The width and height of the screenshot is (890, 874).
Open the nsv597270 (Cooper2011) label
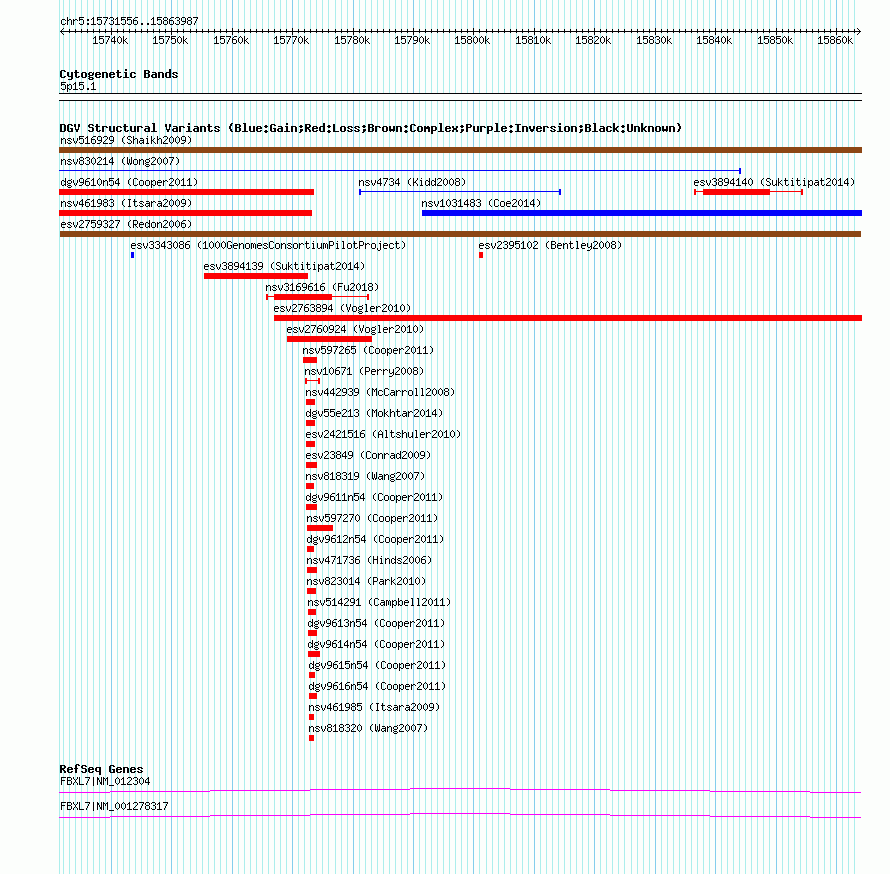tap(372, 518)
